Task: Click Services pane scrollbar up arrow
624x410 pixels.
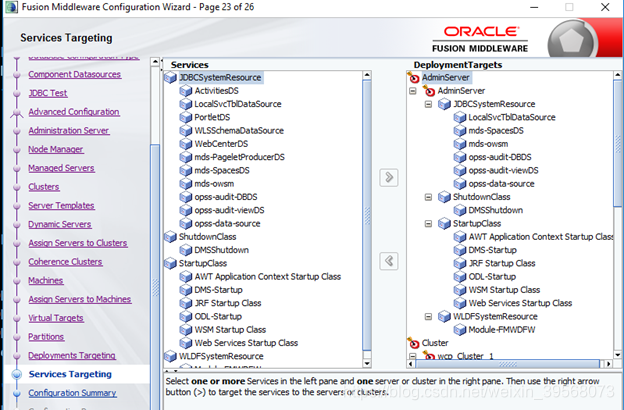Action: pyautogui.click(x=367, y=75)
